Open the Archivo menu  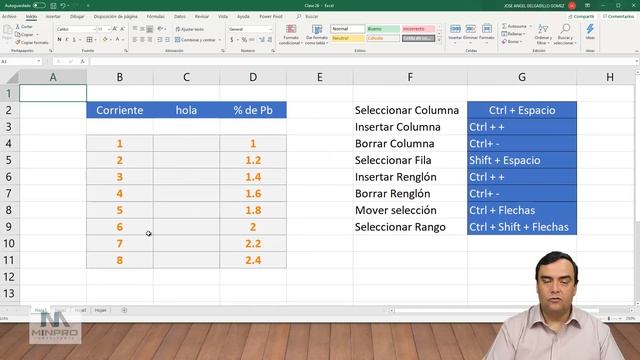click(9, 16)
